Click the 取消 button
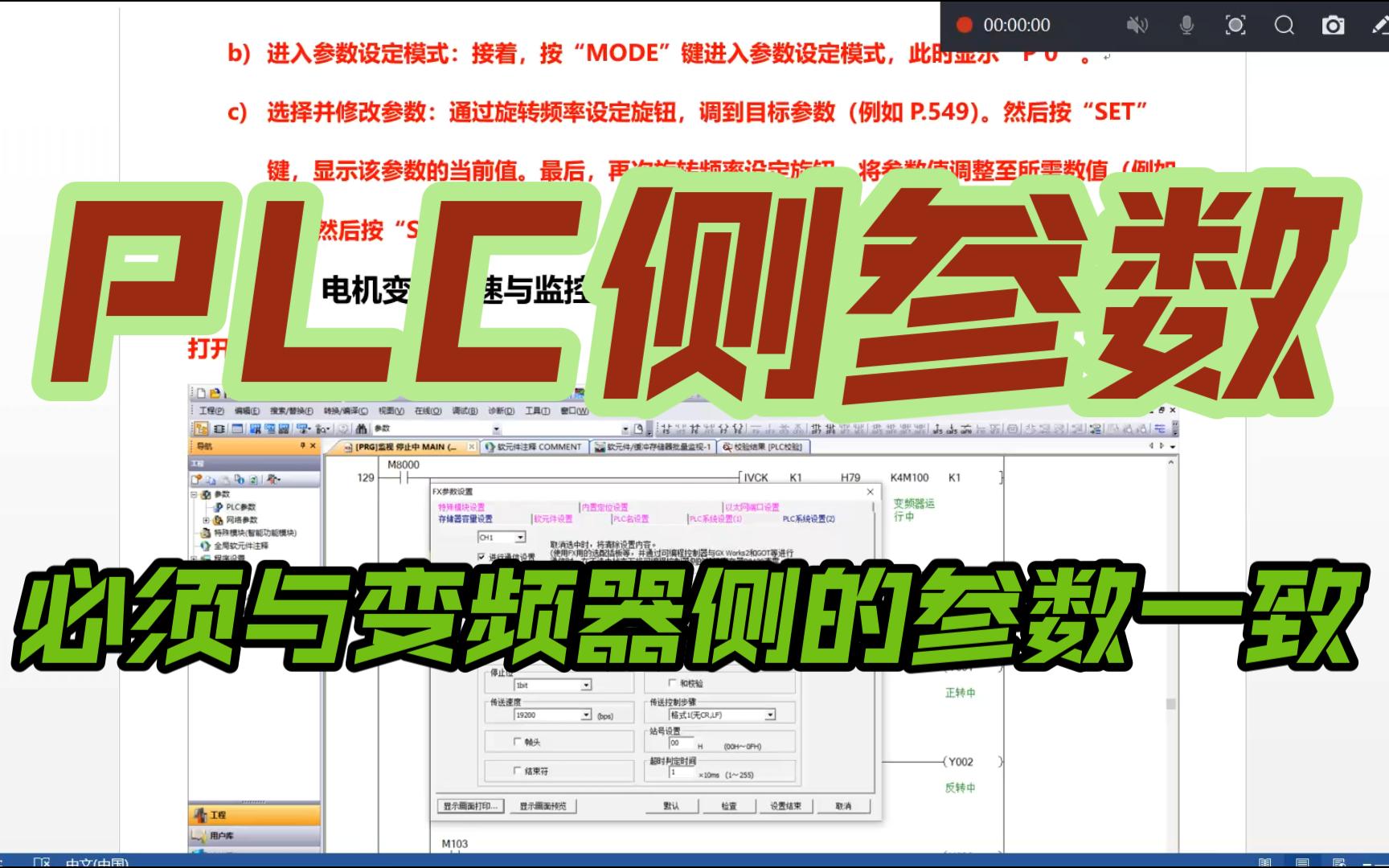 (x=843, y=806)
